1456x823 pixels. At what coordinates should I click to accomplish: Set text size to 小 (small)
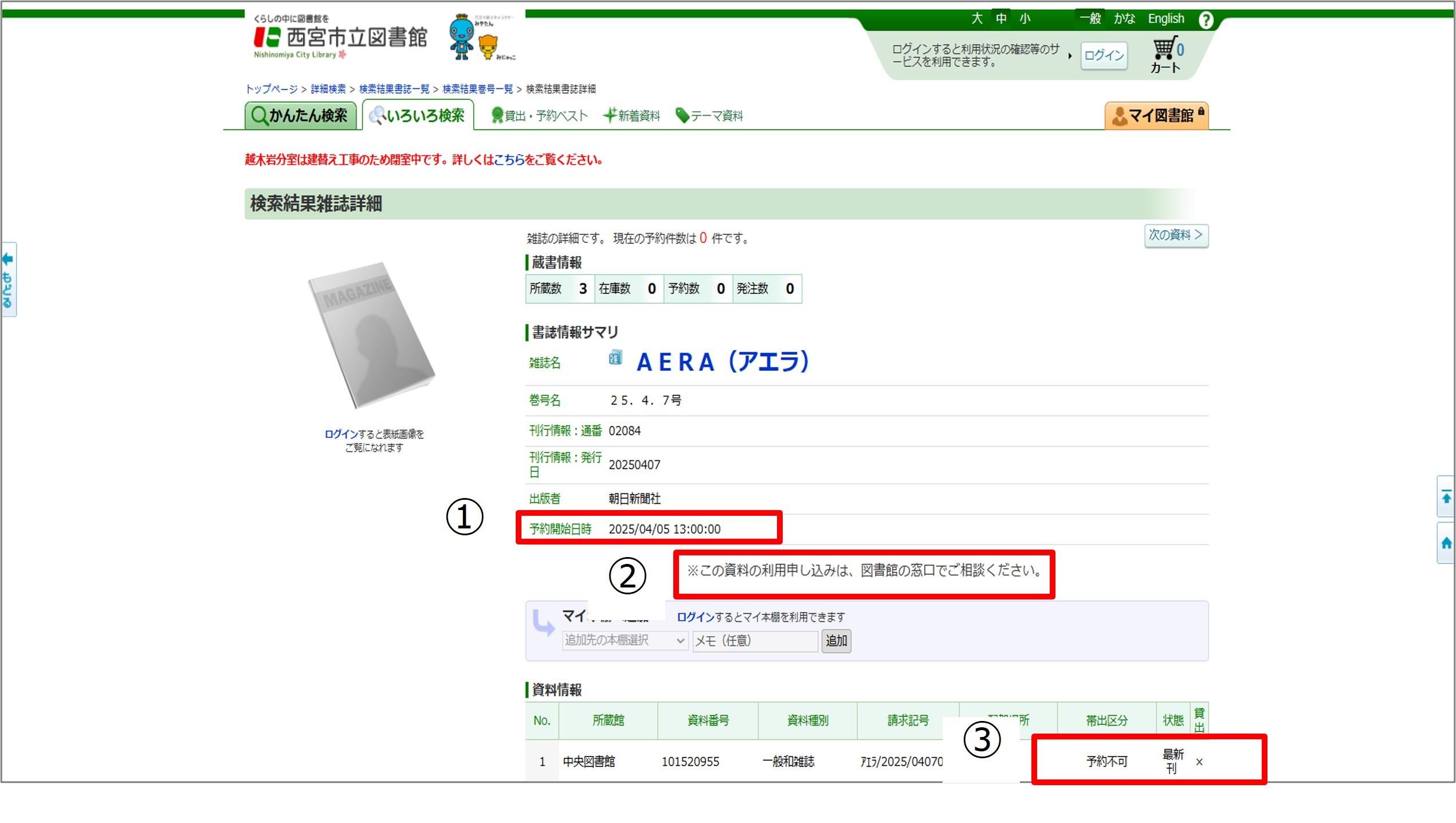pyautogui.click(x=1025, y=18)
